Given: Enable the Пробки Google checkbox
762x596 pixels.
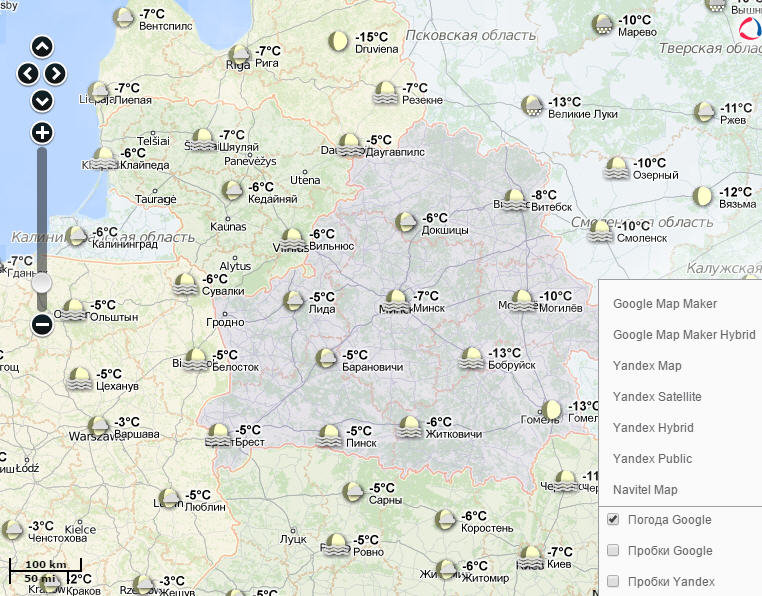Looking at the screenshot, I should click(613, 551).
